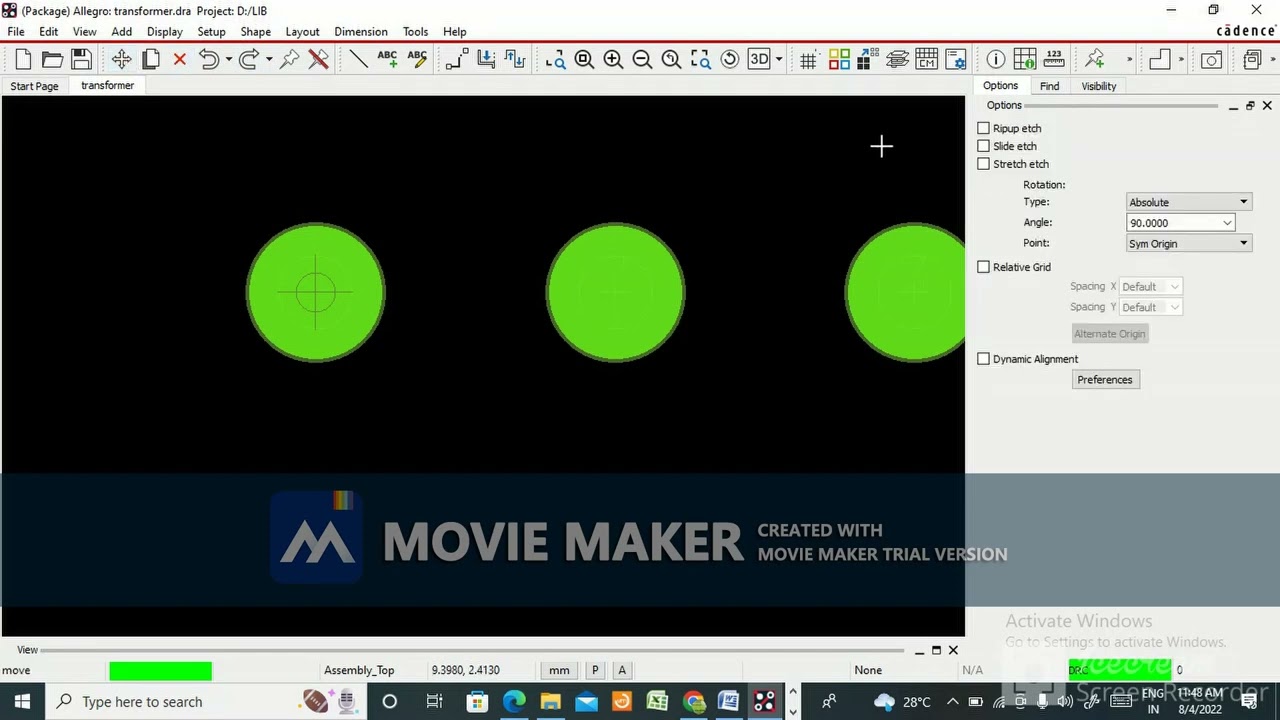Click the Open folder icon
Viewport: 1280px width, 720px height.
(52, 60)
